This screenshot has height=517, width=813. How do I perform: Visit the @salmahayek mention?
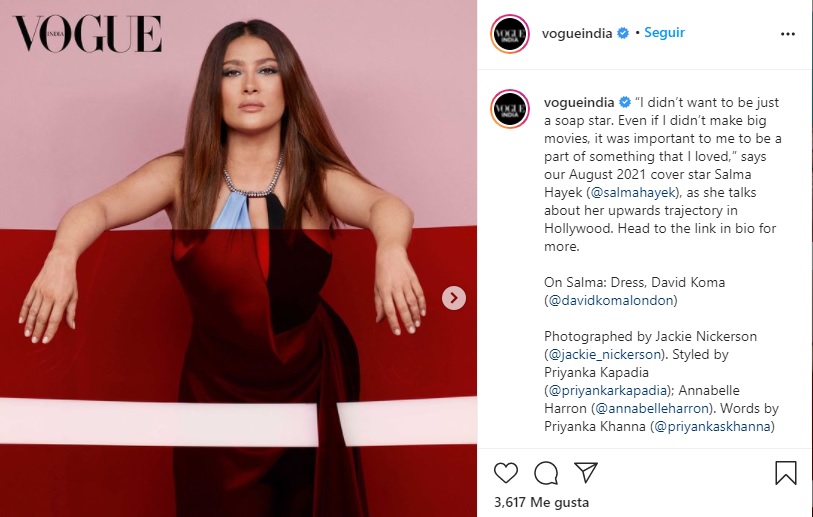coord(633,192)
